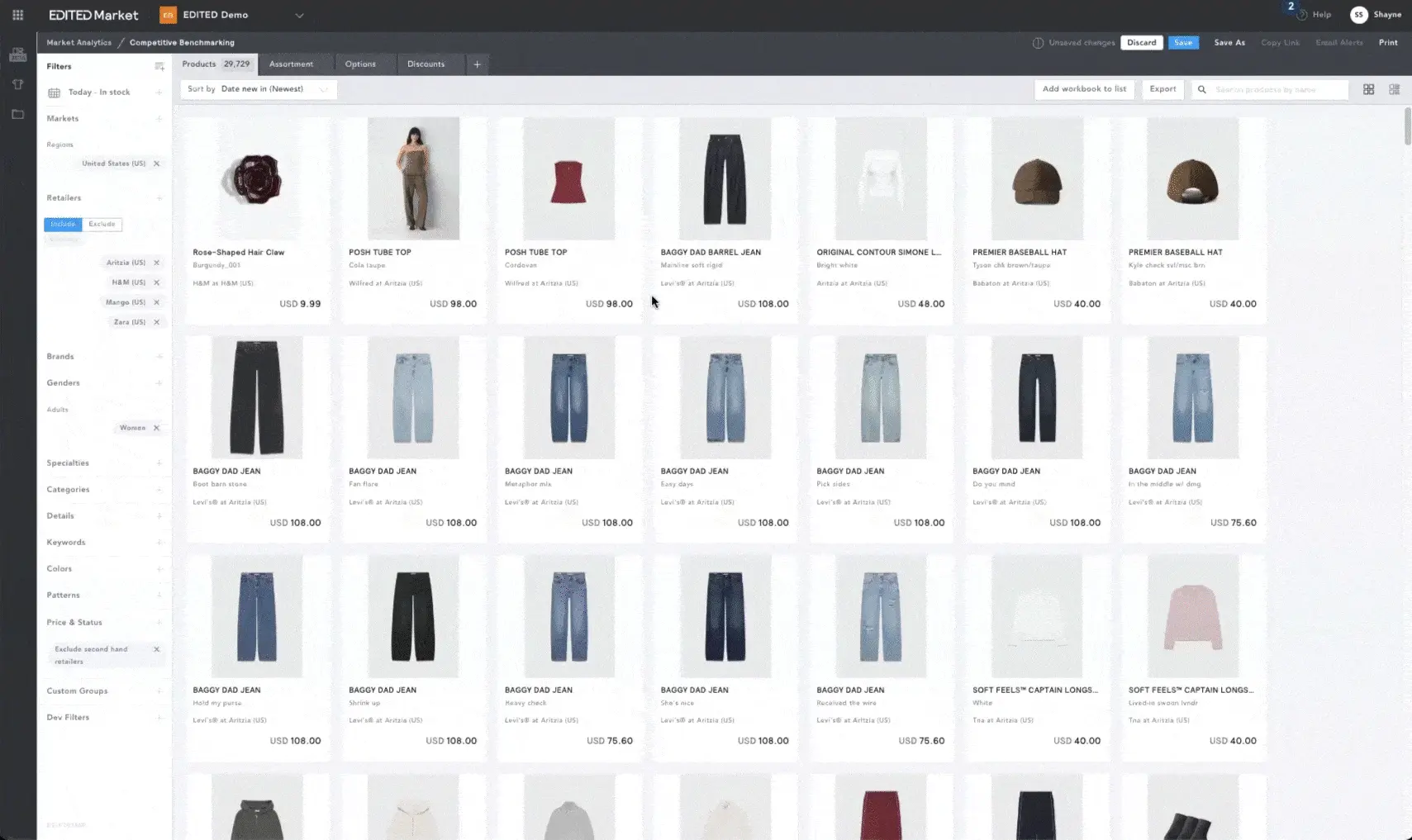The image size is (1412, 840).
Task: Remove Exclude second hand retailers filter
Action: [156, 649]
